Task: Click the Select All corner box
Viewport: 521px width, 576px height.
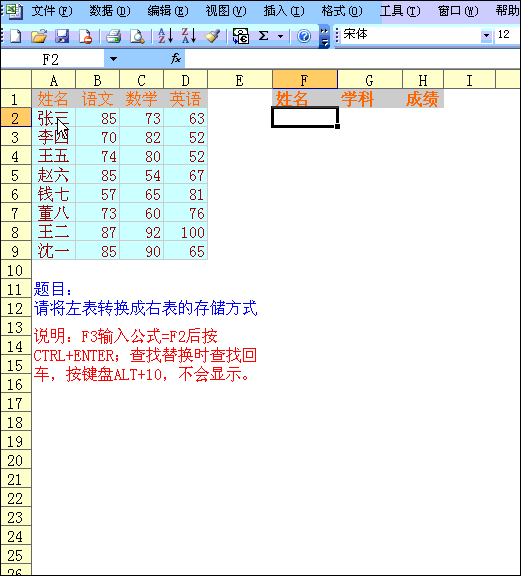Action: click(x=16, y=80)
